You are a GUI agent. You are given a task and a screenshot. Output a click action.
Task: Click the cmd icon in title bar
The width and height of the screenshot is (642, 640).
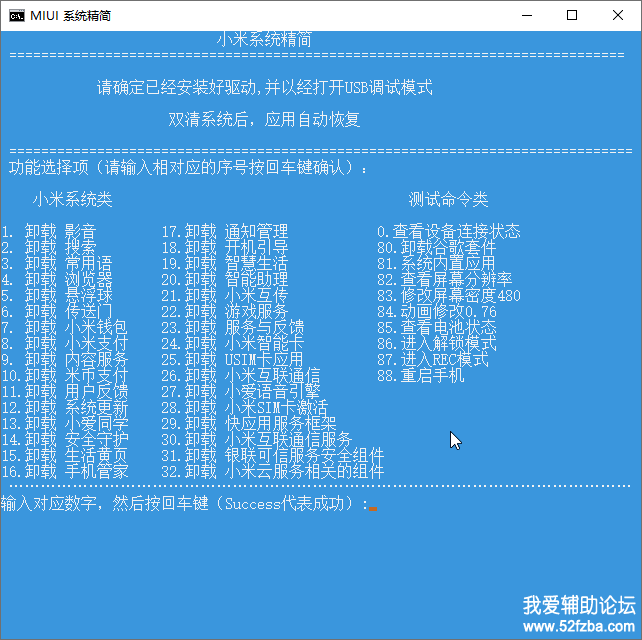(17, 16)
